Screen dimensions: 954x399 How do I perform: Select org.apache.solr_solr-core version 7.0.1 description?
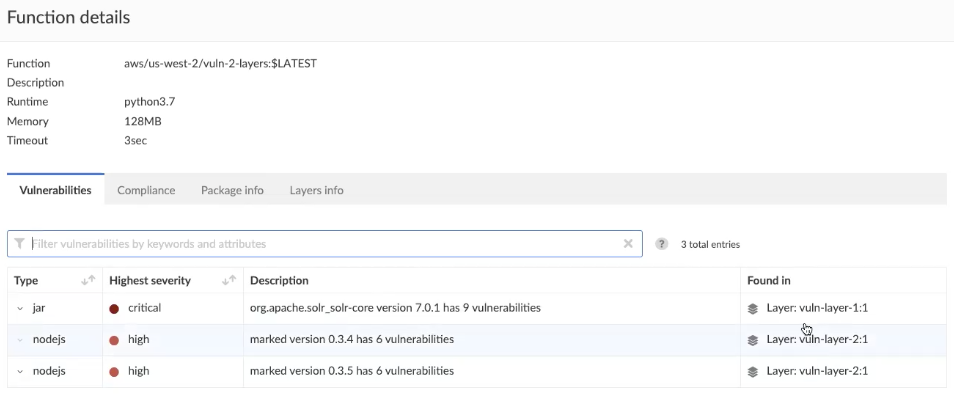(395, 308)
